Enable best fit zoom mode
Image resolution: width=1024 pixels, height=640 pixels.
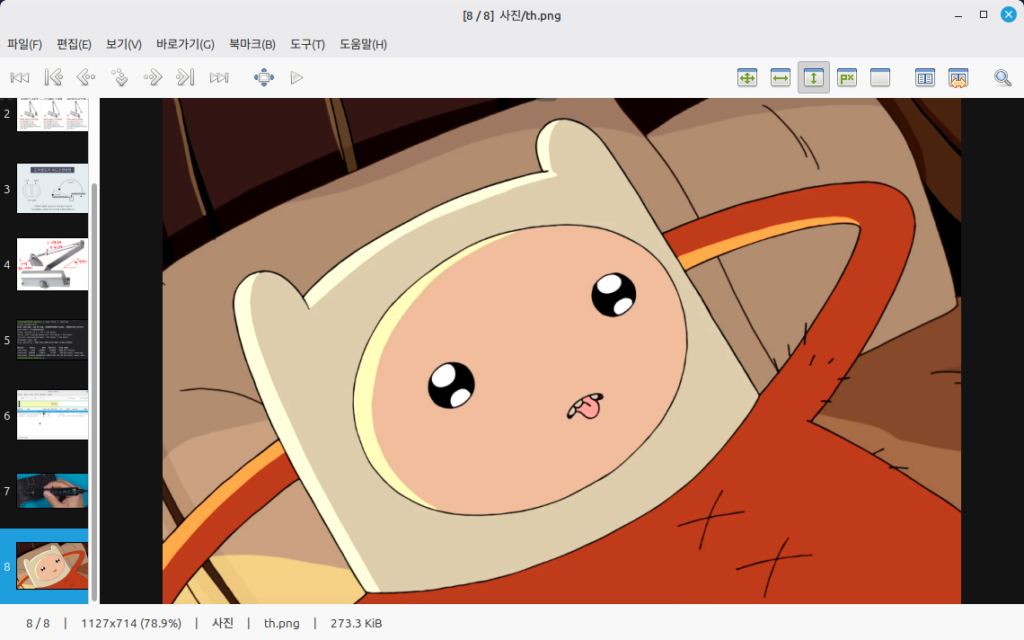pos(747,77)
